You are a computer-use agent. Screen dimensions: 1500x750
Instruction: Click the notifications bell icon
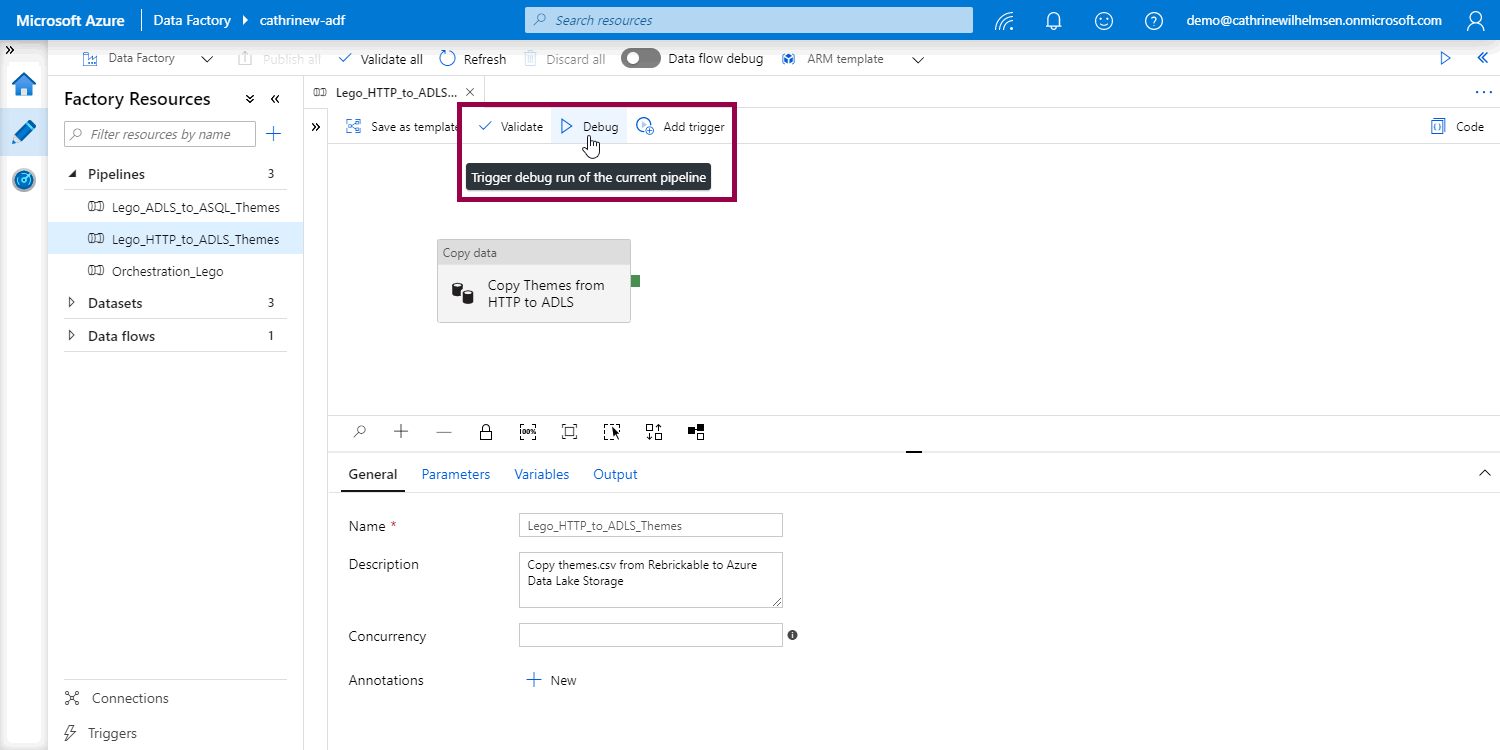[x=1053, y=20]
